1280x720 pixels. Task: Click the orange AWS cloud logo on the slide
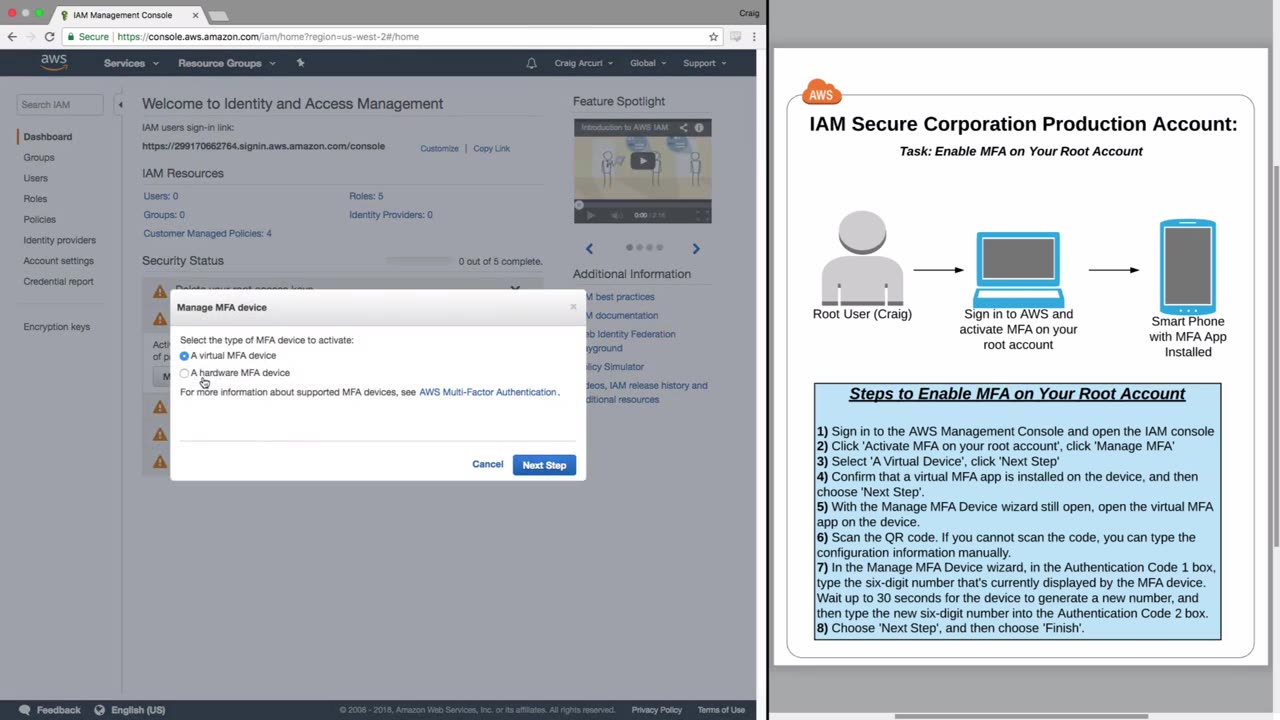821,93
